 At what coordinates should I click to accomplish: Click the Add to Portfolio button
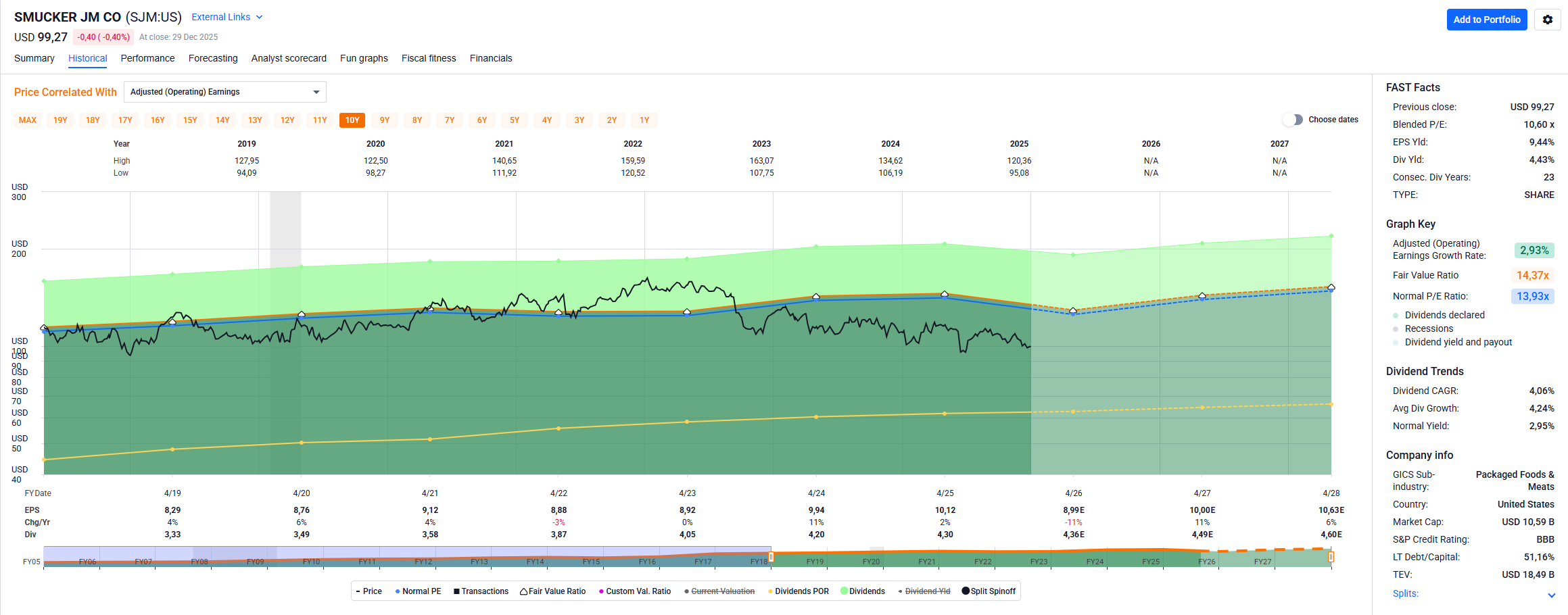[1486, 20]
